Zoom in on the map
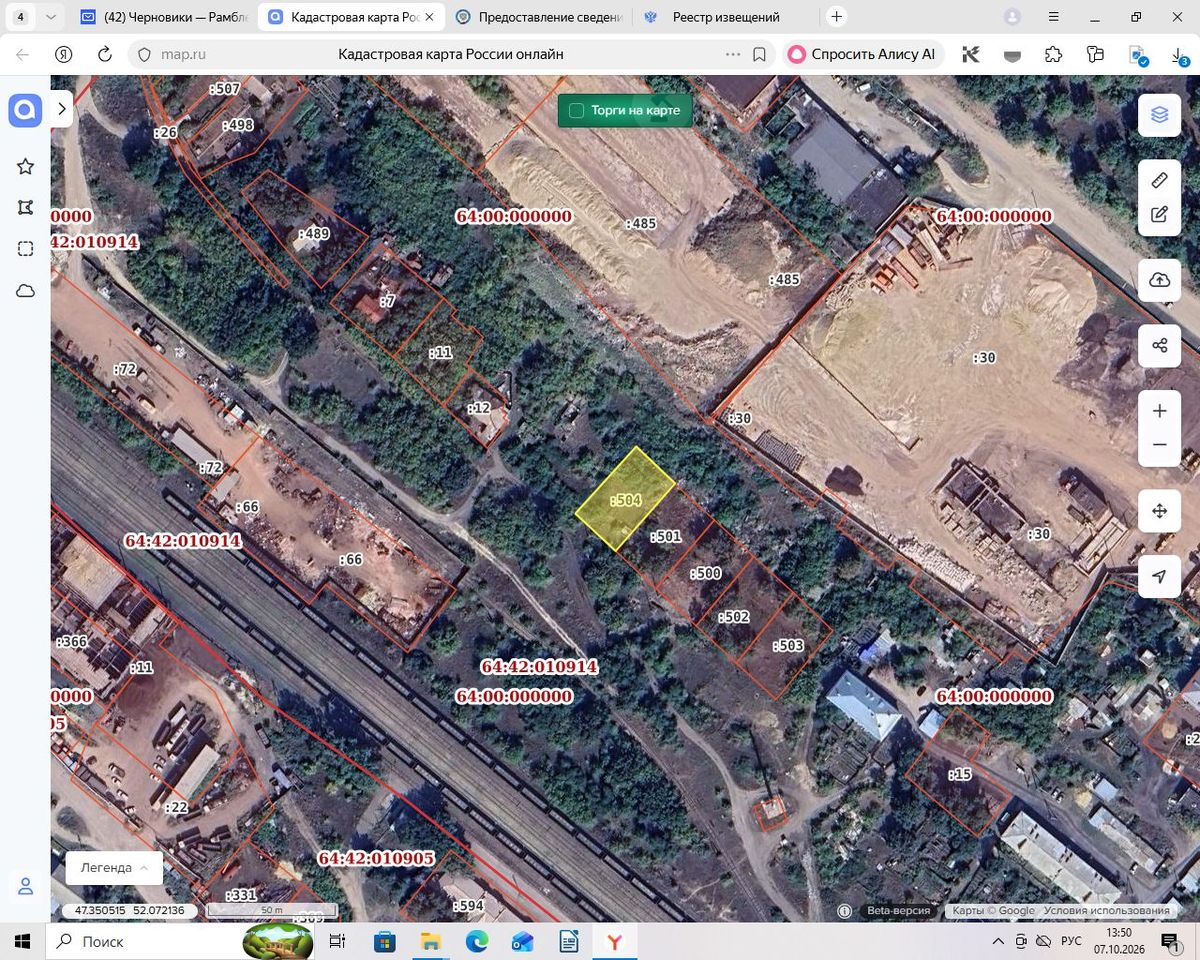The image size is (1200, 960). (1160, 411)
